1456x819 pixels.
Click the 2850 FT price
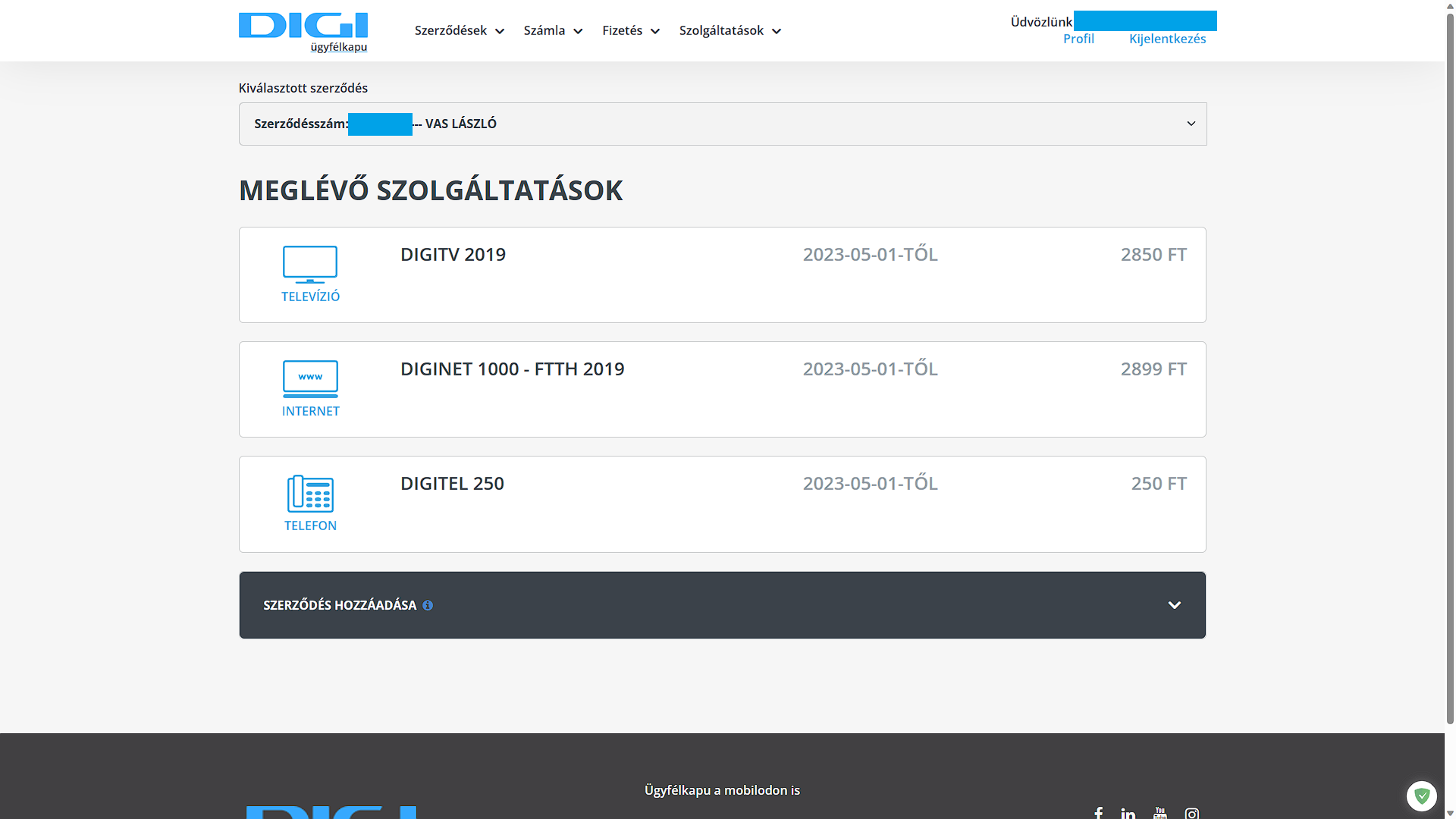point(1153,255)
